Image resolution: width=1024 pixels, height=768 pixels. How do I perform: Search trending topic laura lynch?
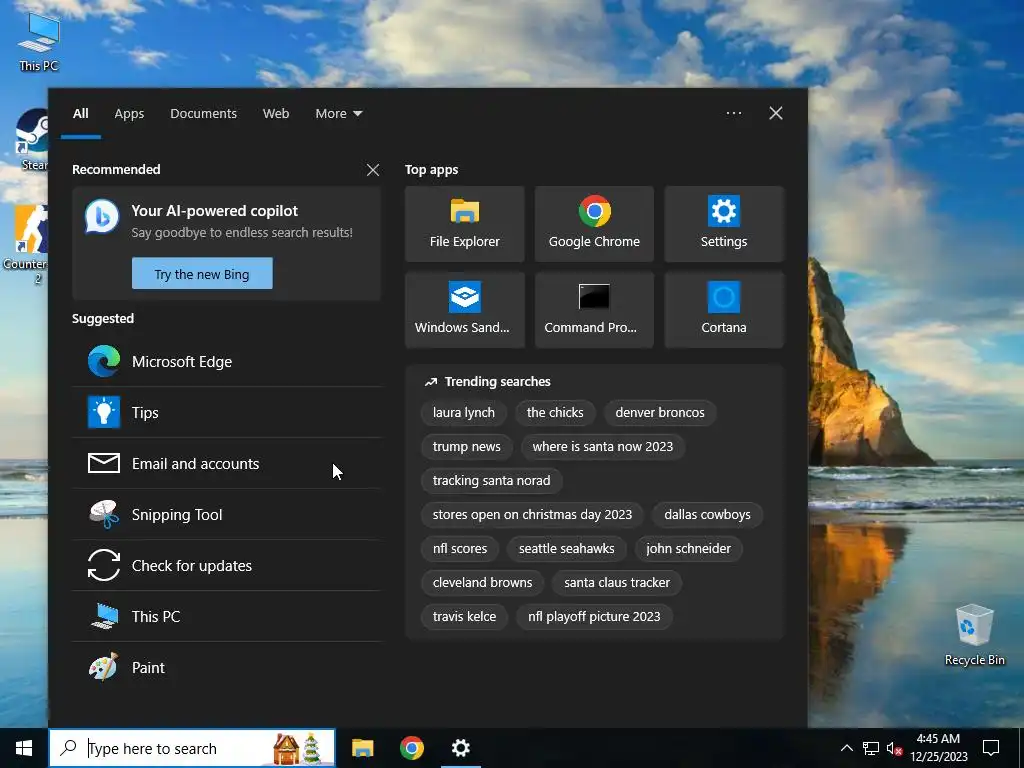[x=464, y=413]
